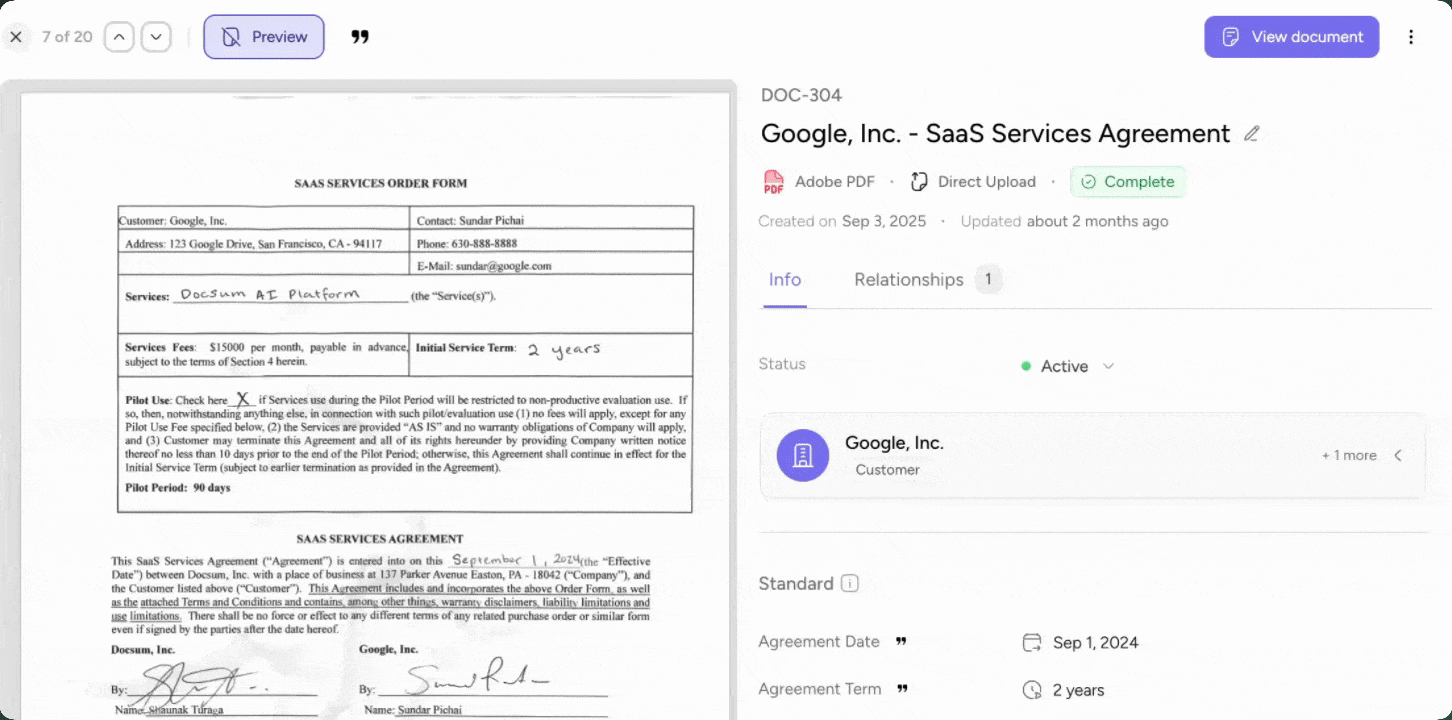Viewport: 1452px width, 720px height.
Task: Click quote icon next to Agreement Date
Action: pyautogui.click(x=901, y=642)
